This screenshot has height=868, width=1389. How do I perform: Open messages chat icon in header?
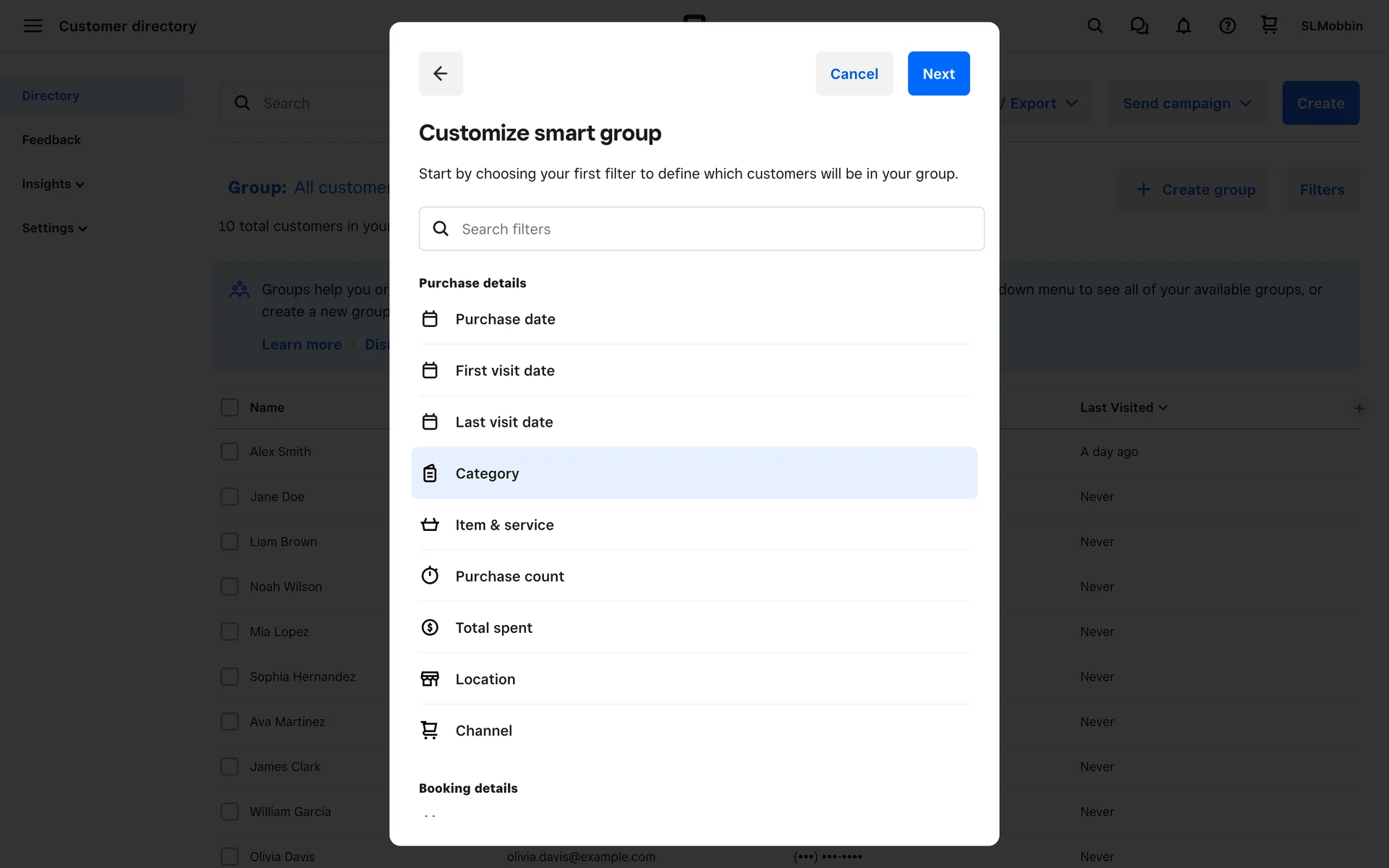[x=1139, y=26]
